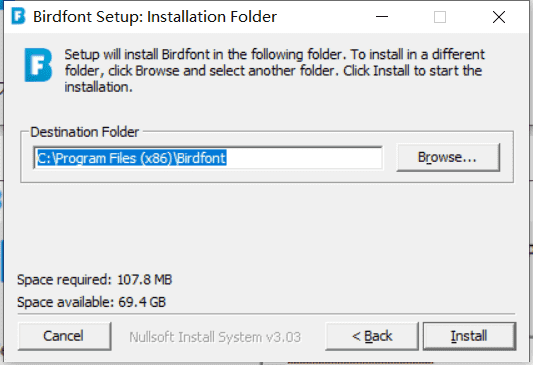Image resolution: width=533 pixels, height=365 pixels.
Task: Cancel the Birdfont installation
Action: point(65,336)
